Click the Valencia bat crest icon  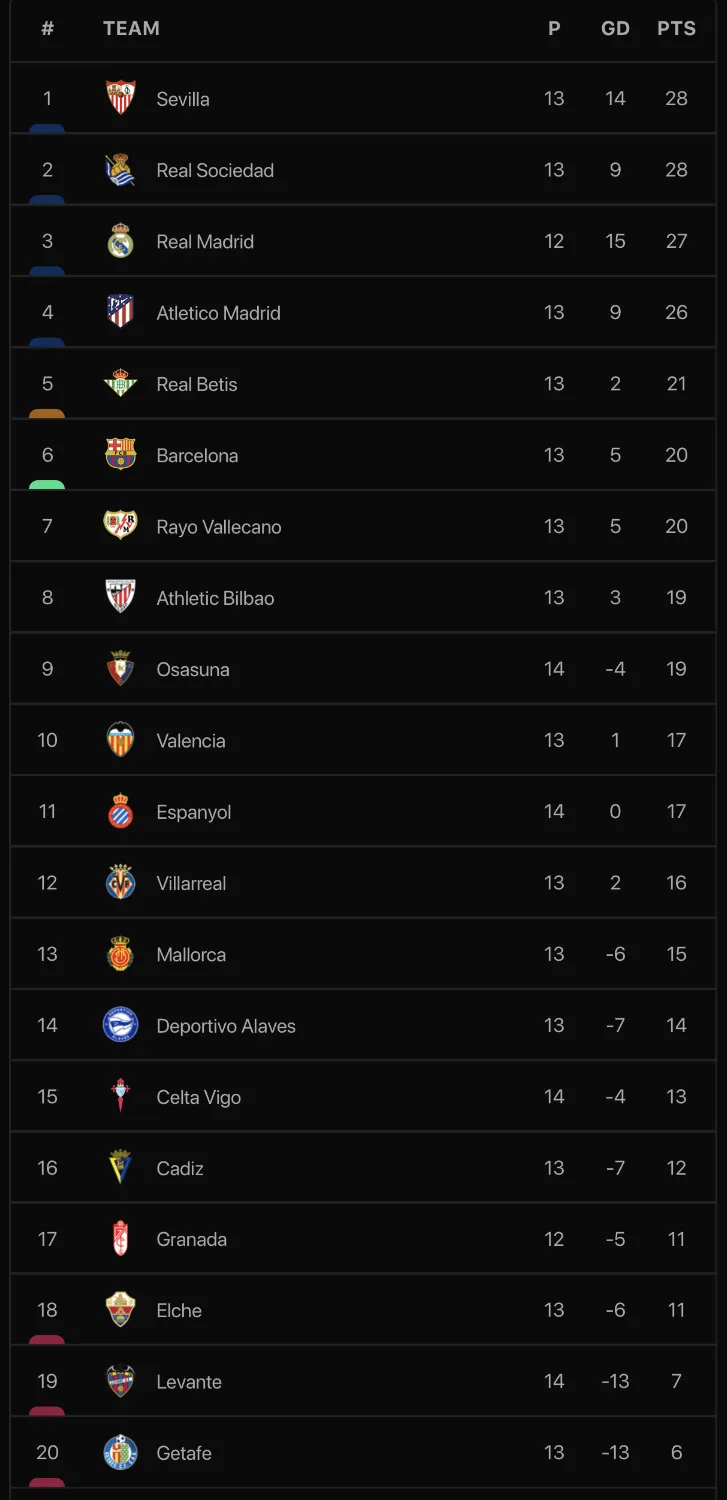pyautogui.click(x=121, y=740)
